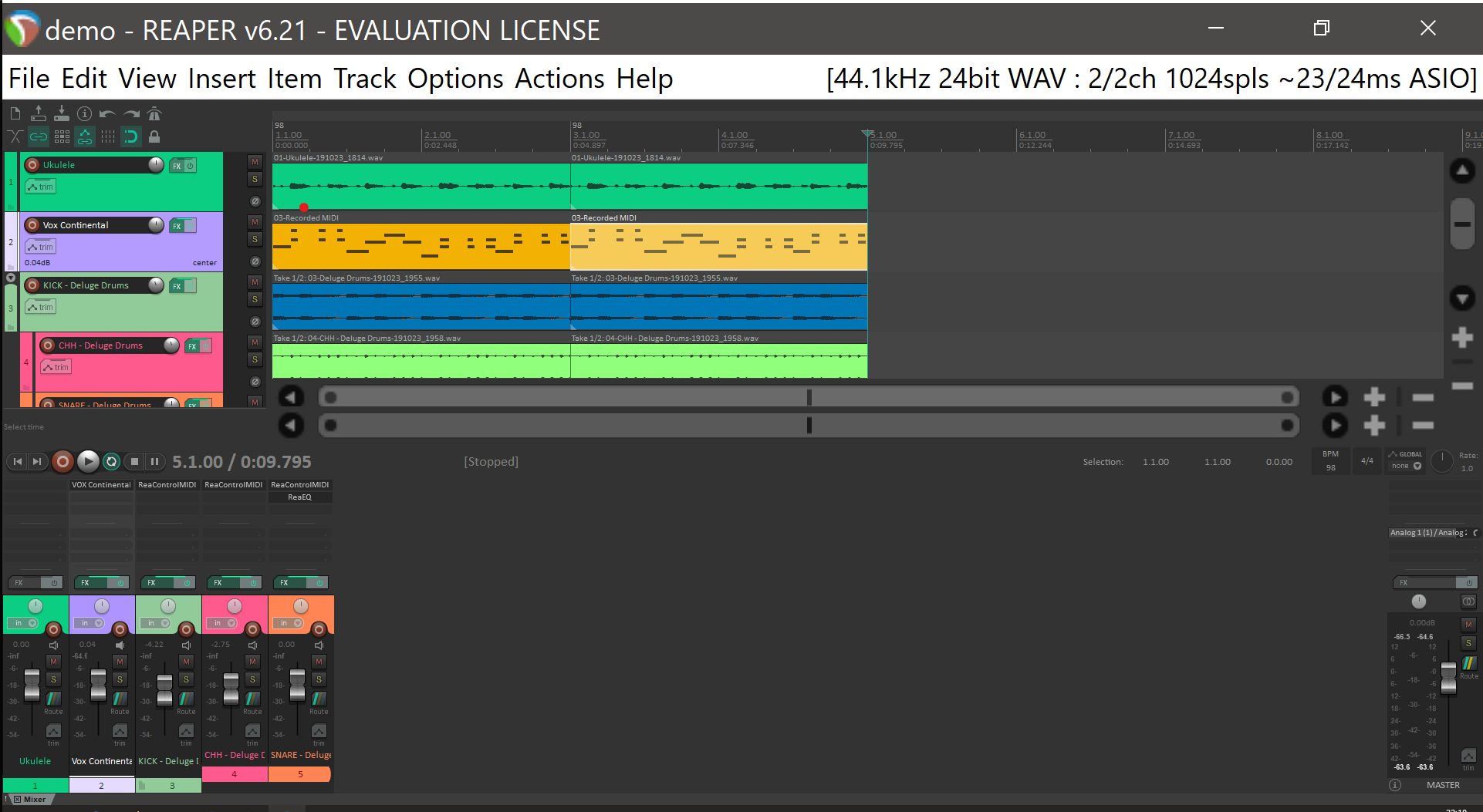Screen dimensions: 1483x812
Task: Click the BPM tempo field showing 98
Action: 1330,461
